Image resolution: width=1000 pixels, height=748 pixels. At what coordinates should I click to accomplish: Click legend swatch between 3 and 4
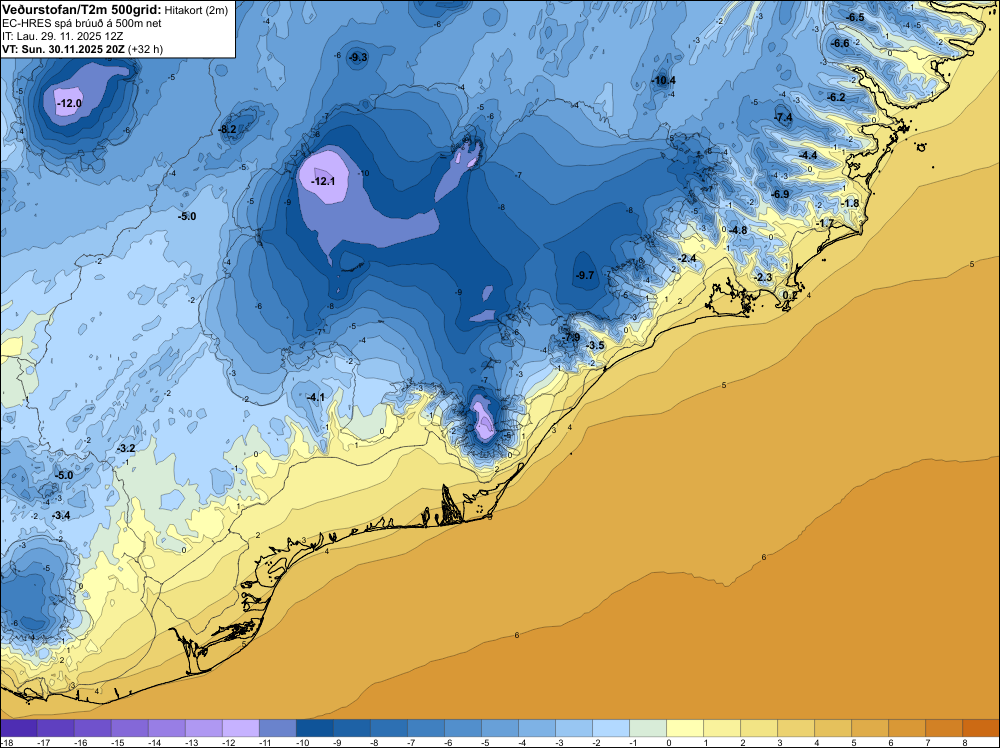tap(796, 728)
